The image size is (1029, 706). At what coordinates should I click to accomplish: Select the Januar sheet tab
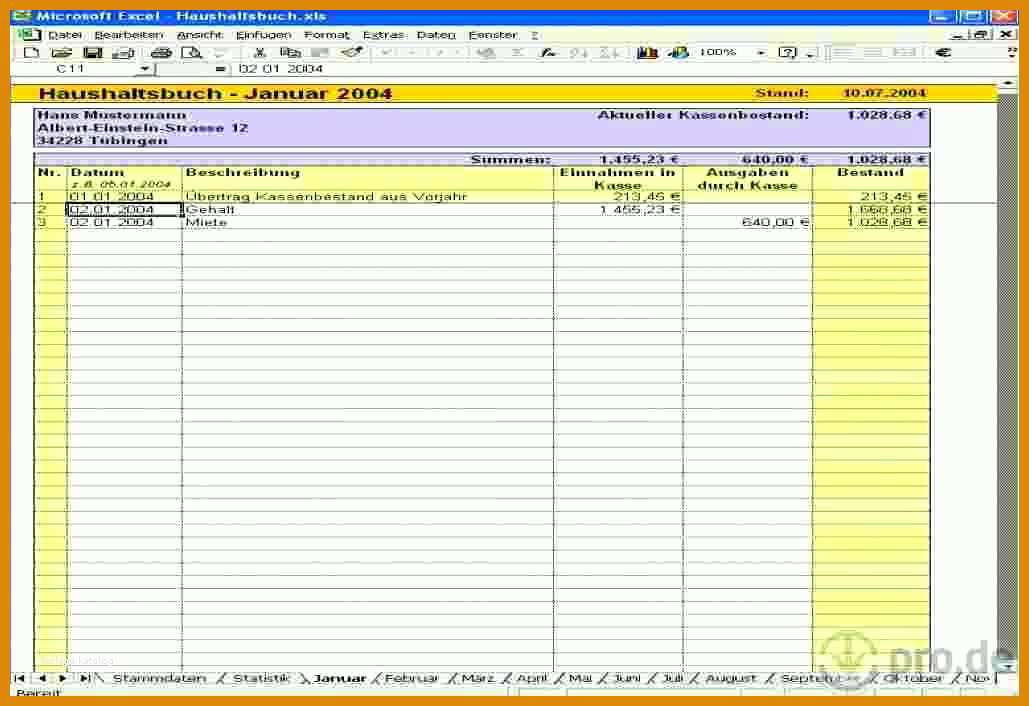click(x=339, y=678)
